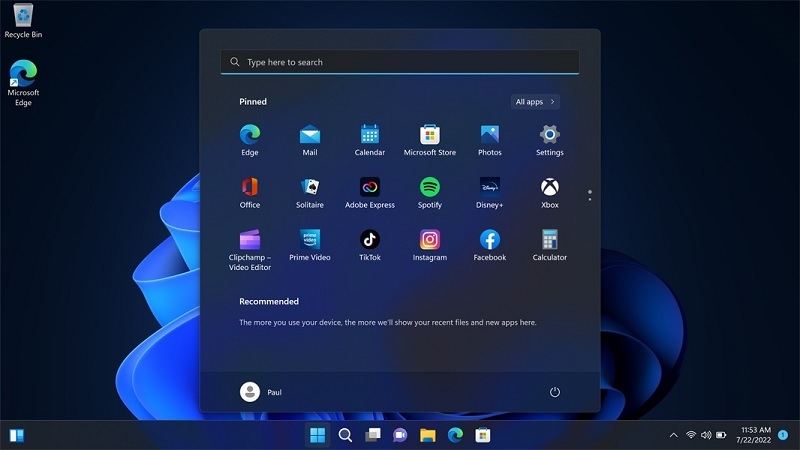This screenshot has width=800, height=450.
Task: Open the Mail app
Action: point(310,140)
